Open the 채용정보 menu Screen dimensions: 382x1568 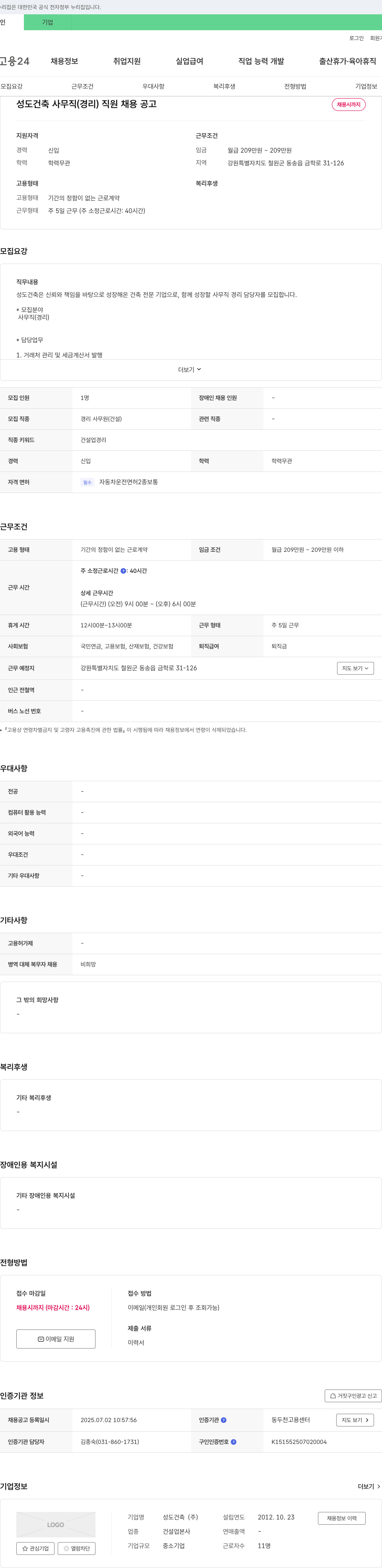tap(64, 61)
